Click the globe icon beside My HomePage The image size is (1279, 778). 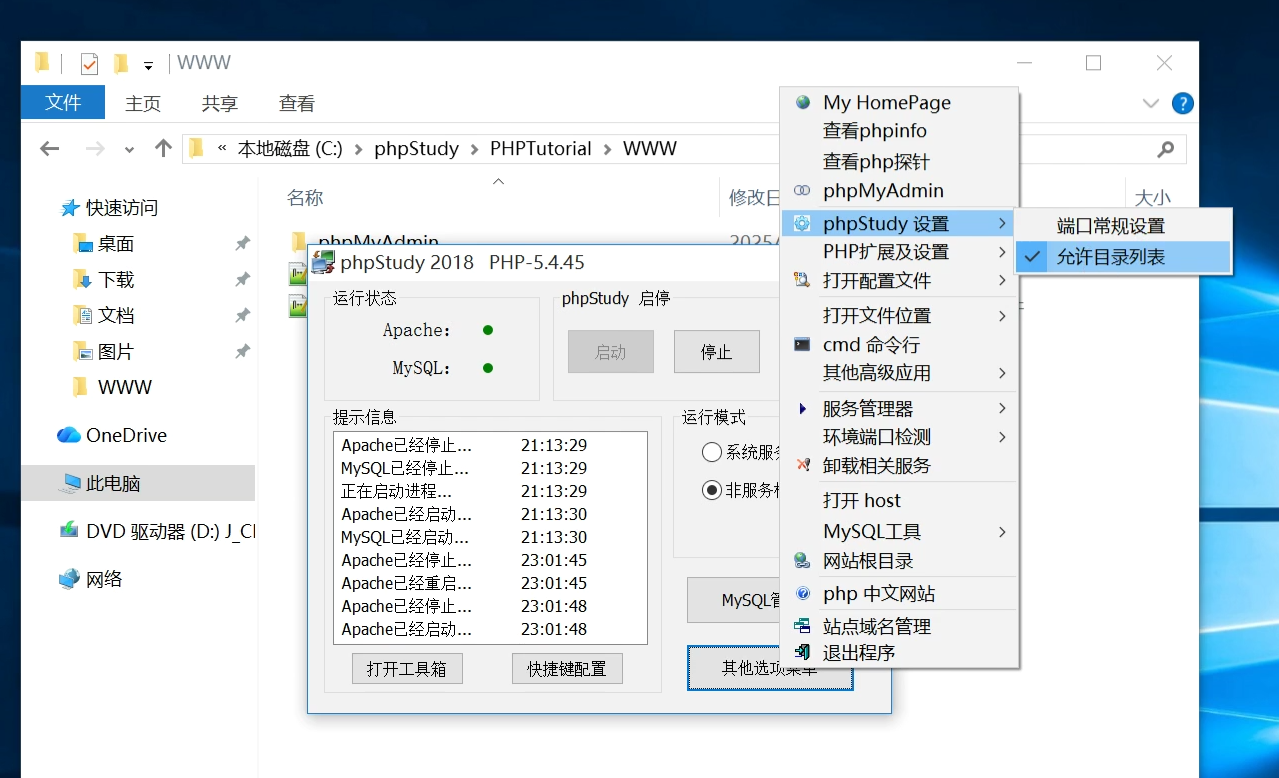(802, 102)
